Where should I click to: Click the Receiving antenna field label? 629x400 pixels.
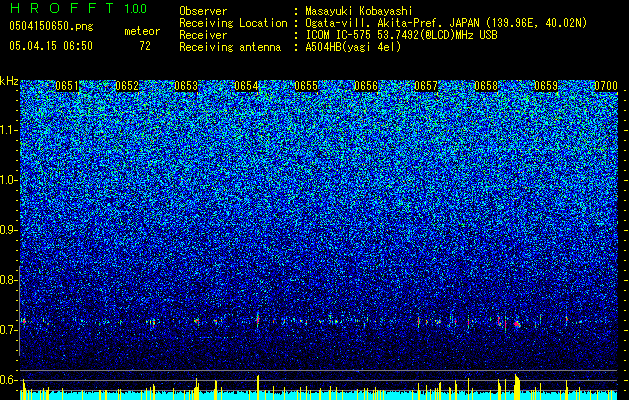[x=230, y=47]
